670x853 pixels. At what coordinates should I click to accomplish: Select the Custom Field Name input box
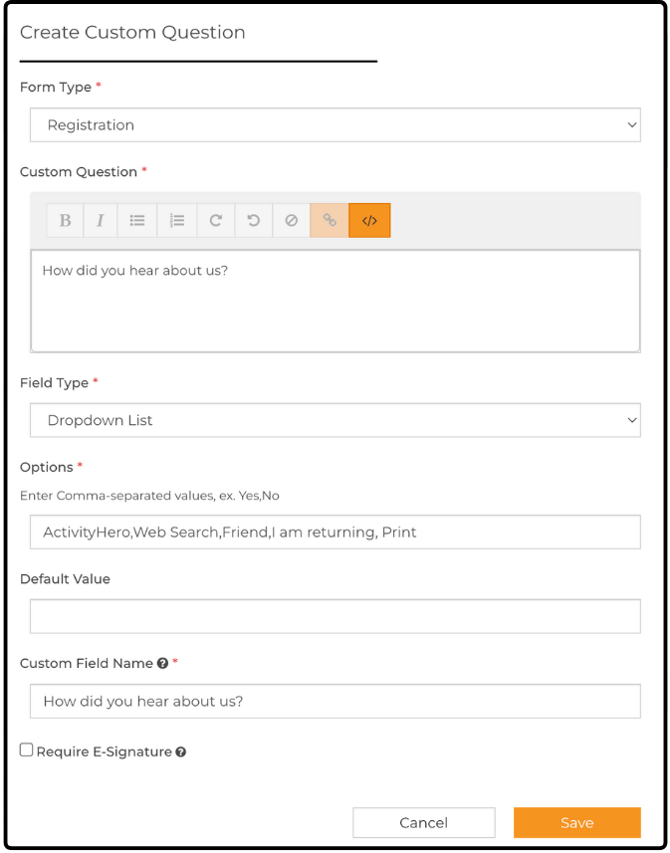point(335,701)
